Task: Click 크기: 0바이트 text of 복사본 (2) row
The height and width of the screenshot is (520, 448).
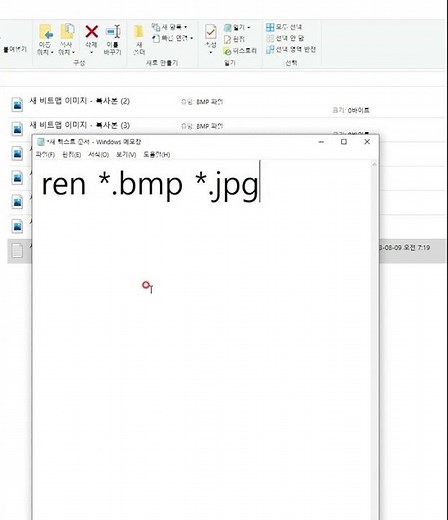Action: click(x=351, y=110)
